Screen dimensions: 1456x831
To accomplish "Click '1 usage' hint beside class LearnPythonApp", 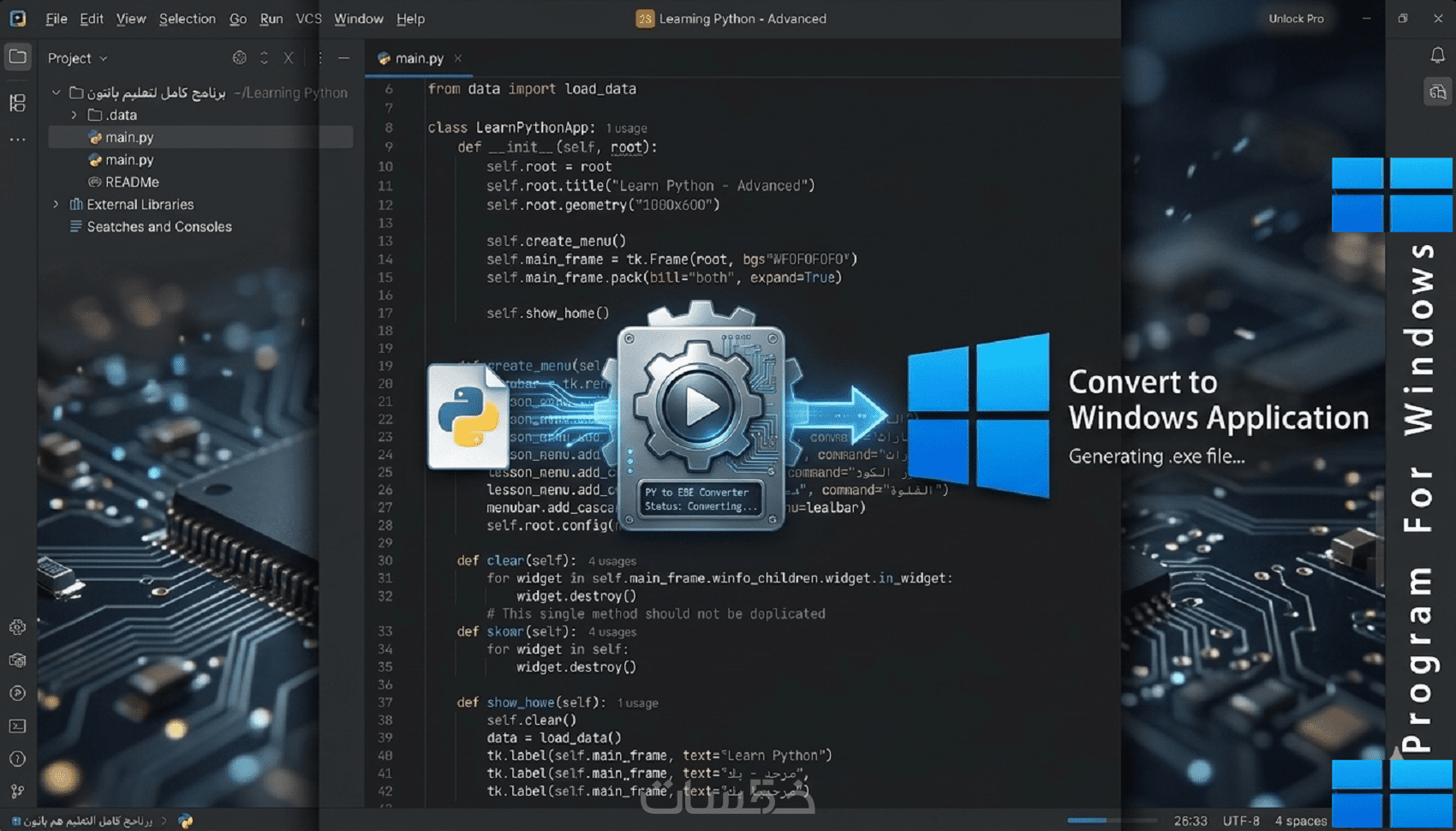I will click(626, 129).
